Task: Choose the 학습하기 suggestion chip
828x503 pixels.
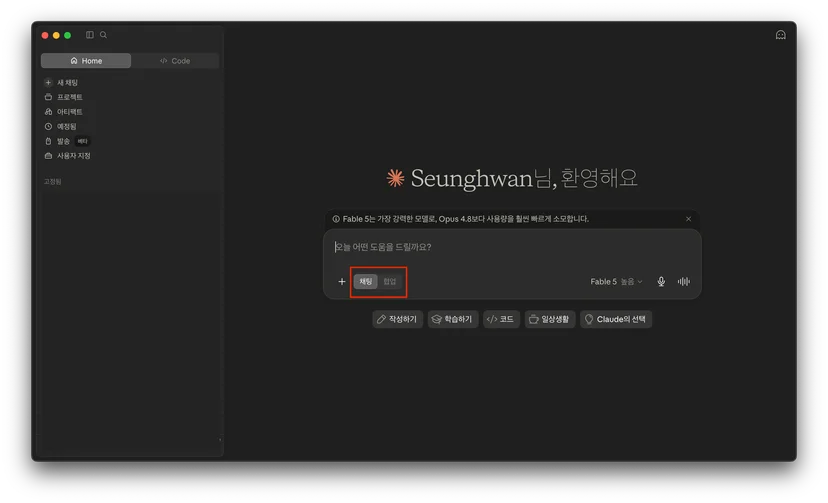Action: (453, 319)
